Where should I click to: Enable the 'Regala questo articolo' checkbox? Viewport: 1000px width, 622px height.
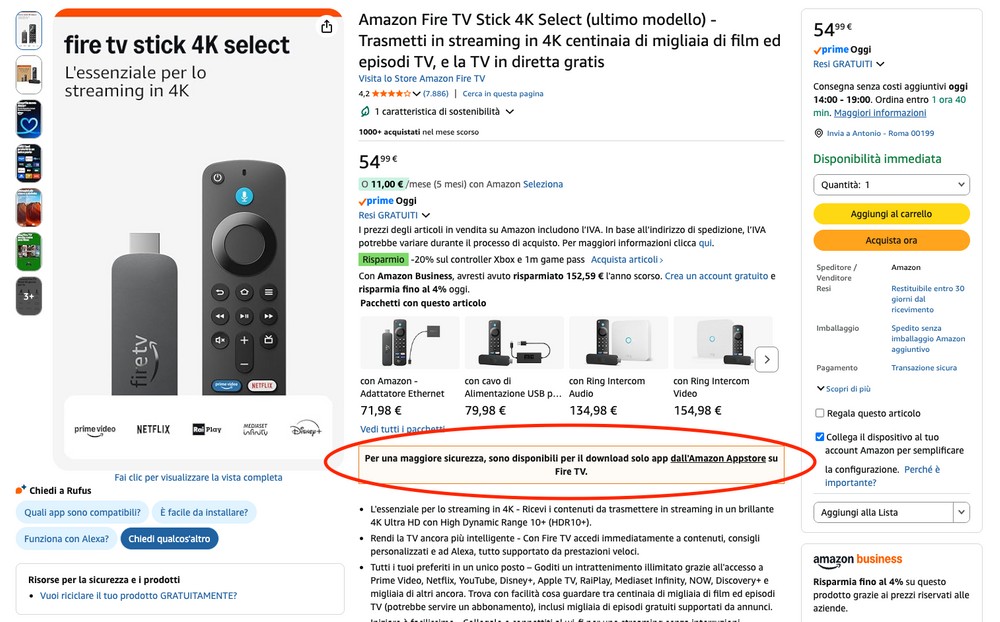tap(820, 413)
